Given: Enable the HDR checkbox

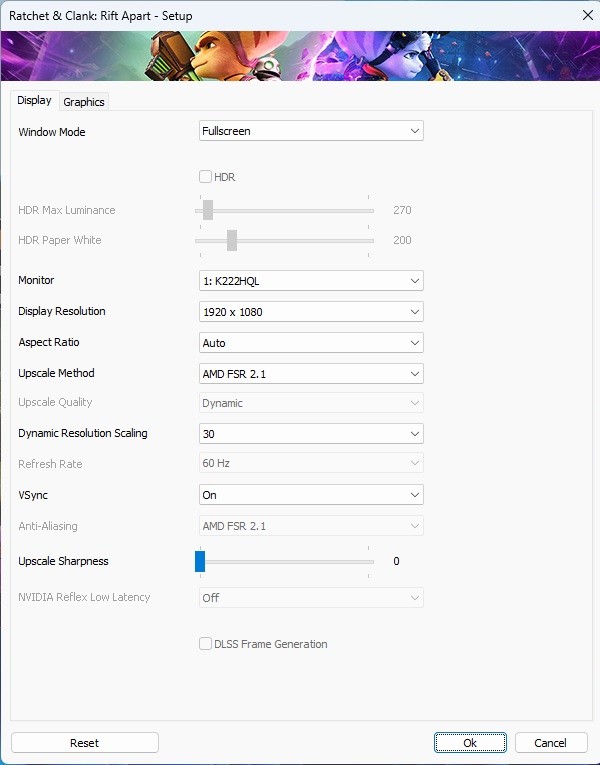Looking at the screenshot, I should point(205,177).
